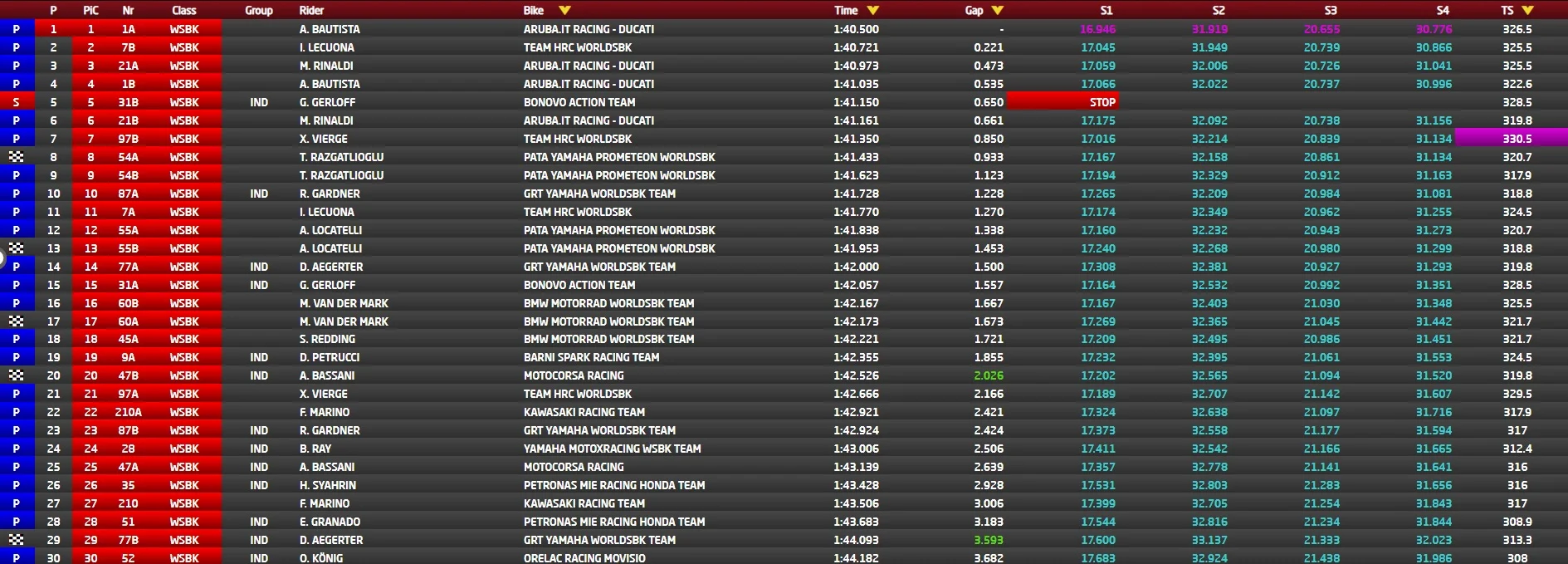This screenshot has height=564, width=1568.
Task: Click the P pit icon for 21A Rinaldi
Action: click(x=17, y=66)
